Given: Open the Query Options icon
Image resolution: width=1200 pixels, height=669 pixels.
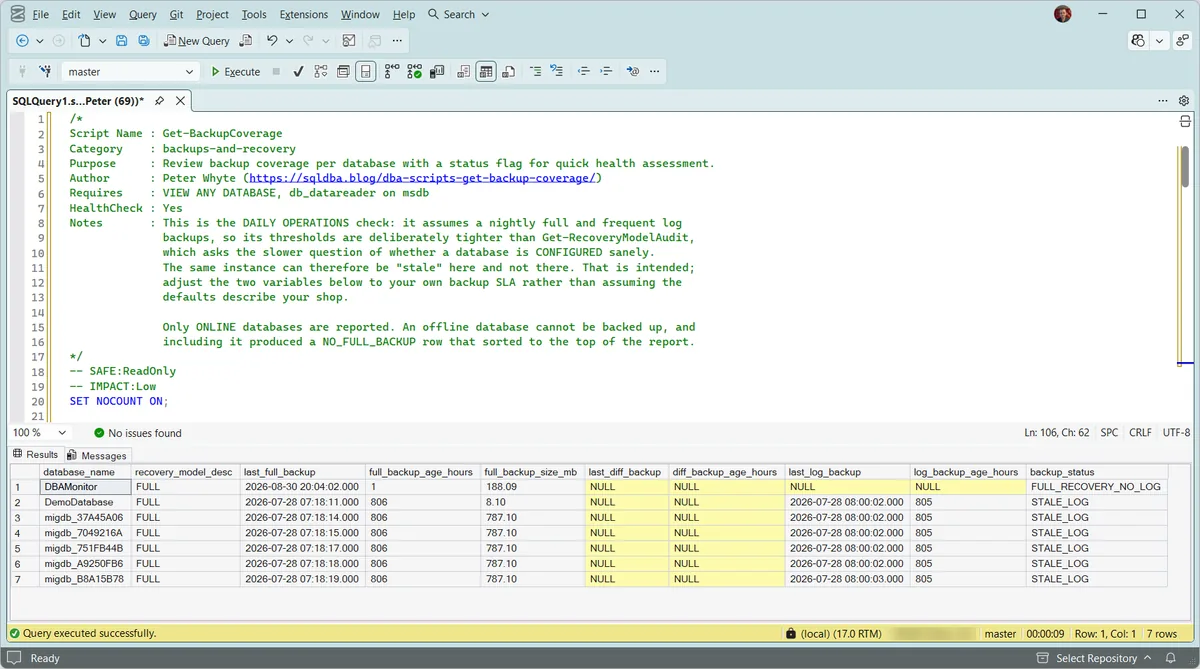Looking at the screenshot, I should (343, 72).
